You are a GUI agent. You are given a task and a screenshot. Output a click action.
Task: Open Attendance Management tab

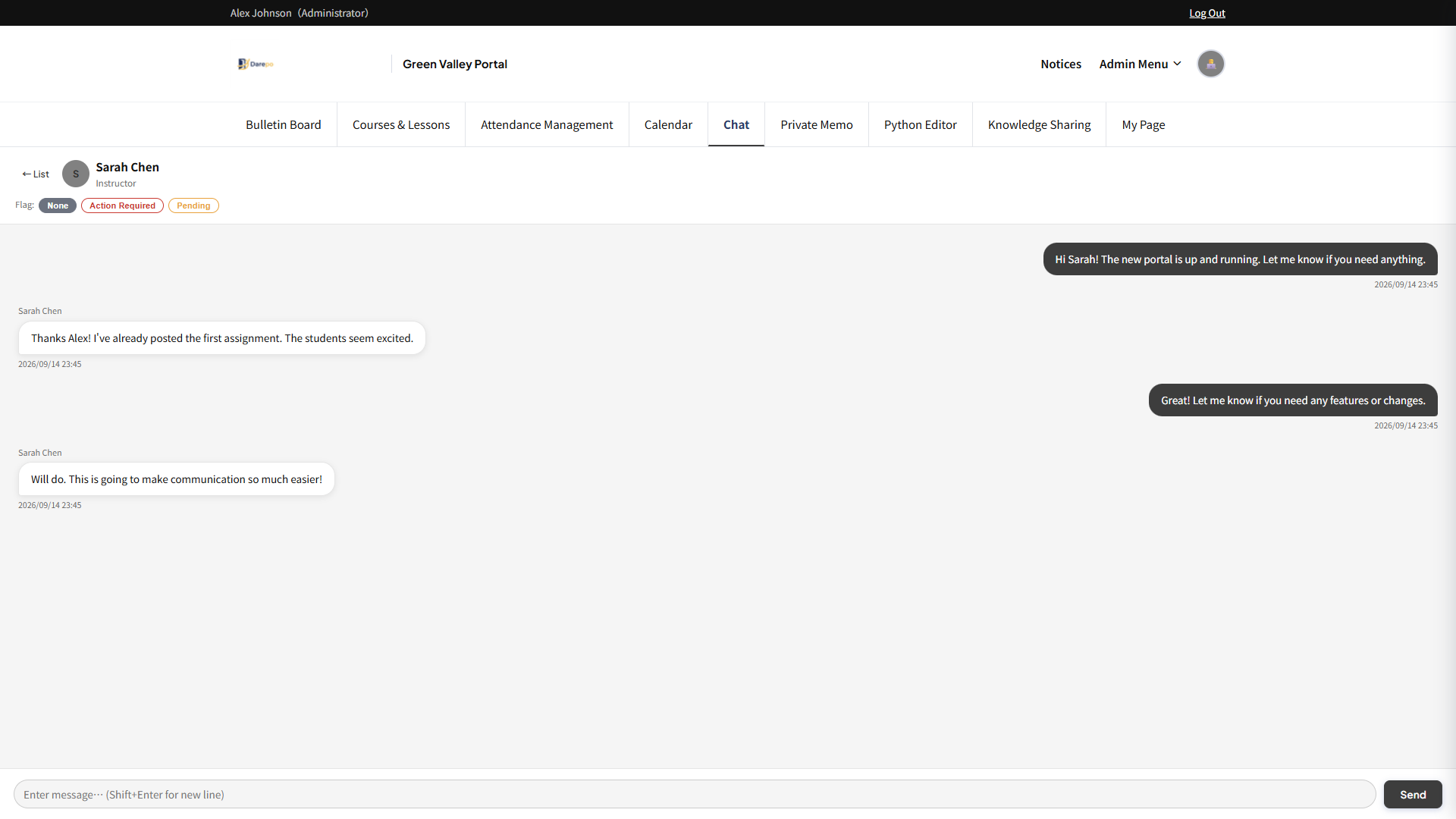pos(547,124)
